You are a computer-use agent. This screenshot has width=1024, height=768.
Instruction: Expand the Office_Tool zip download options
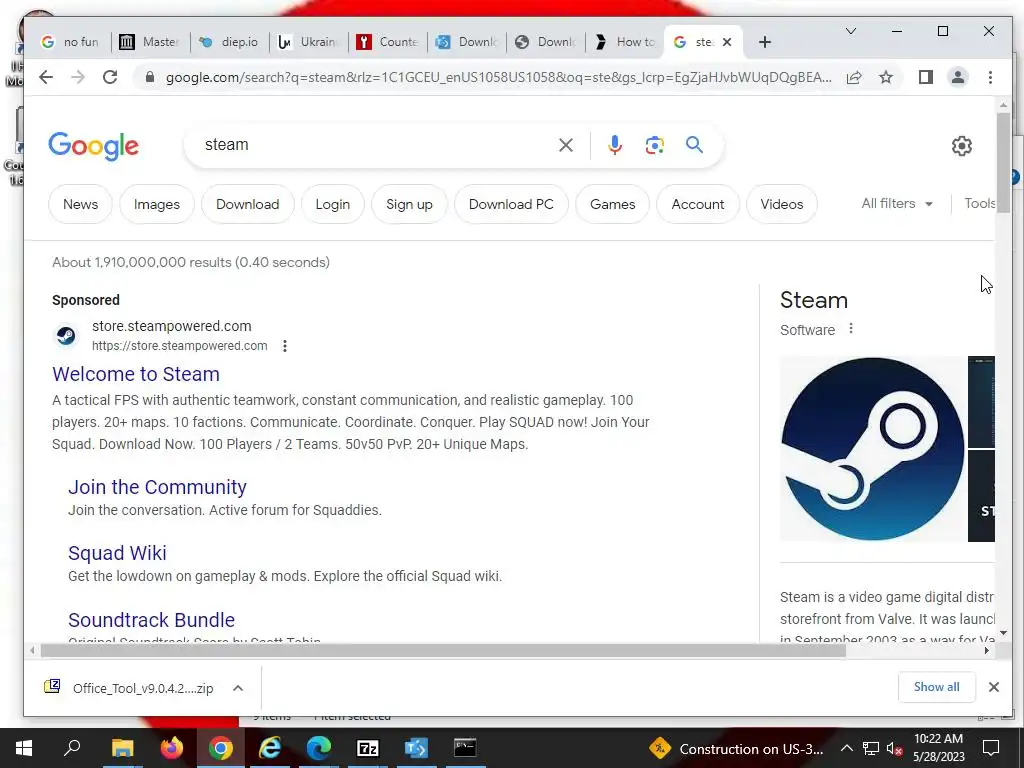tap(238, 688)
